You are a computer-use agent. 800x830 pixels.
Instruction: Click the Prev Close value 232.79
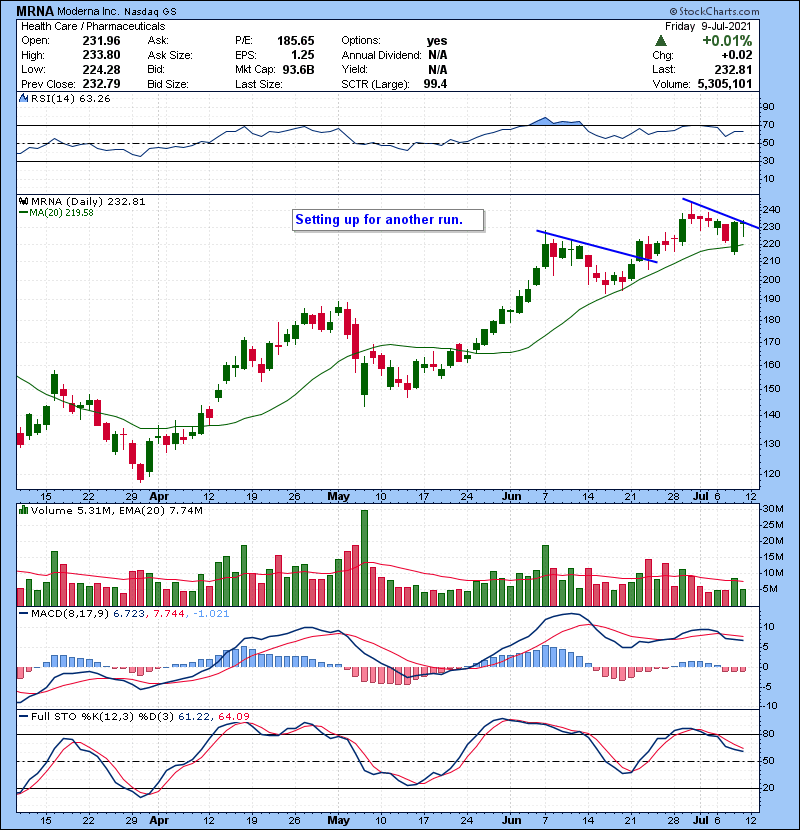pyautogui.click(x=101, y=84)
